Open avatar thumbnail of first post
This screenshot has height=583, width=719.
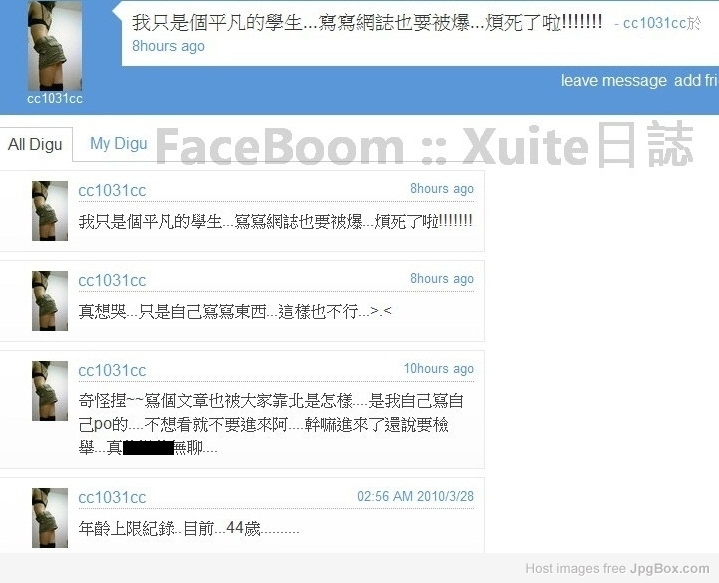50,211
